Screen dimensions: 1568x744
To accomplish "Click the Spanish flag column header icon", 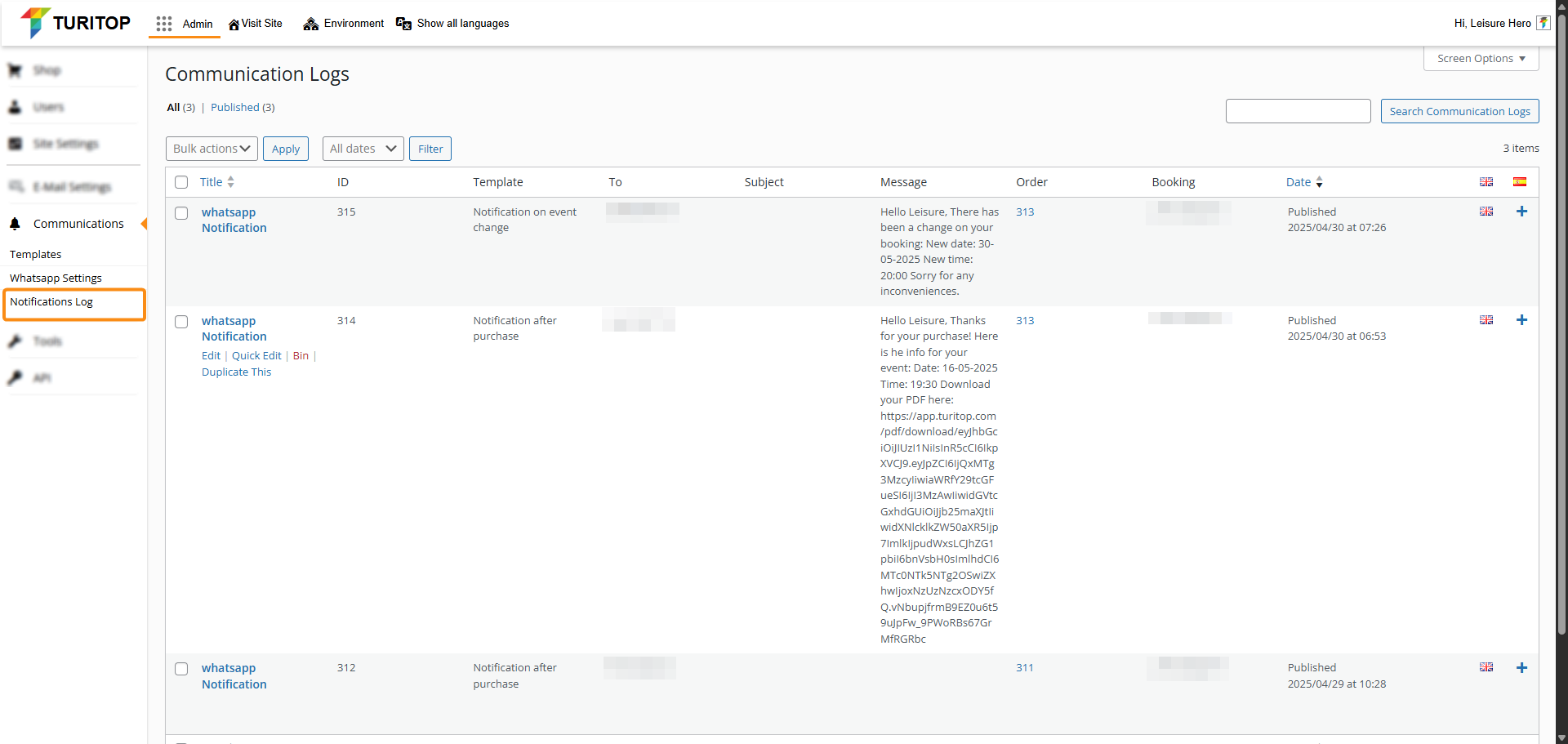I will tap(1519, 182).
